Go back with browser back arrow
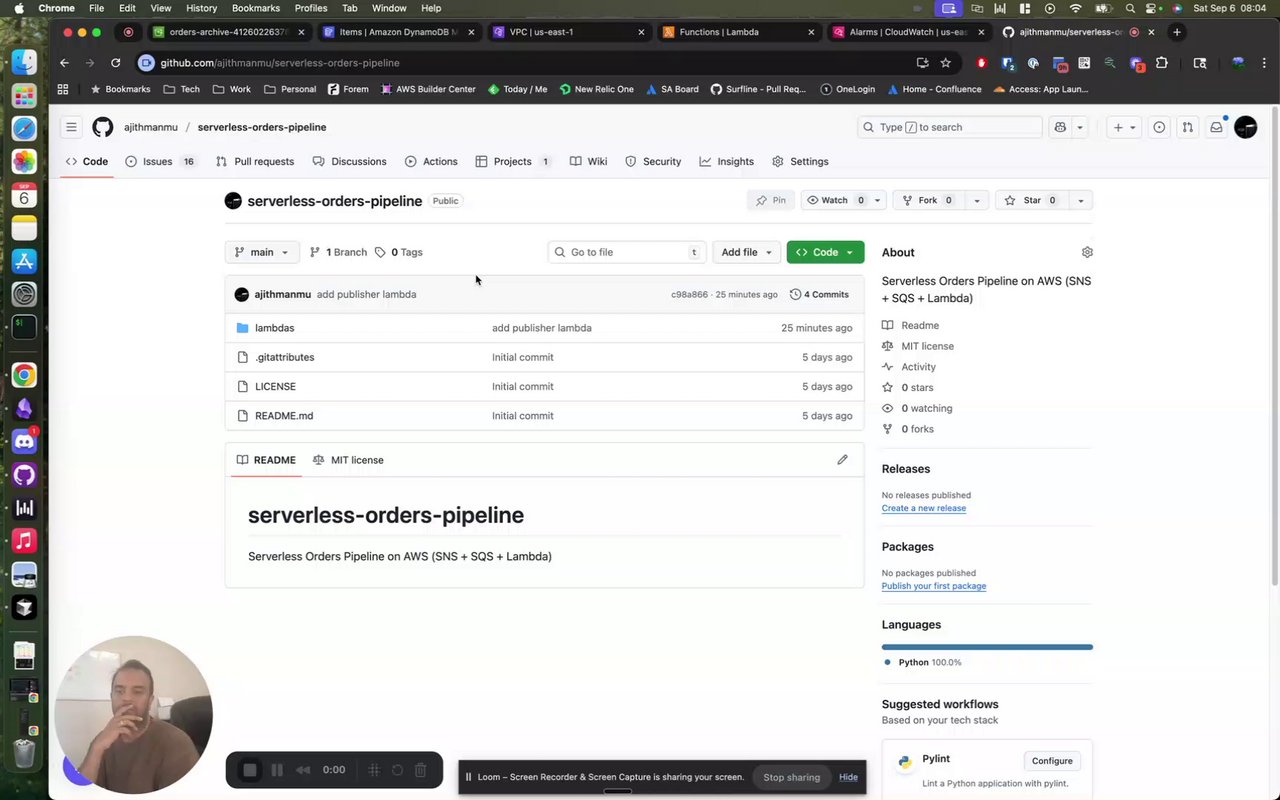Screen dimensions: 1280x800 pyautogui.click(x=64, y=62)
